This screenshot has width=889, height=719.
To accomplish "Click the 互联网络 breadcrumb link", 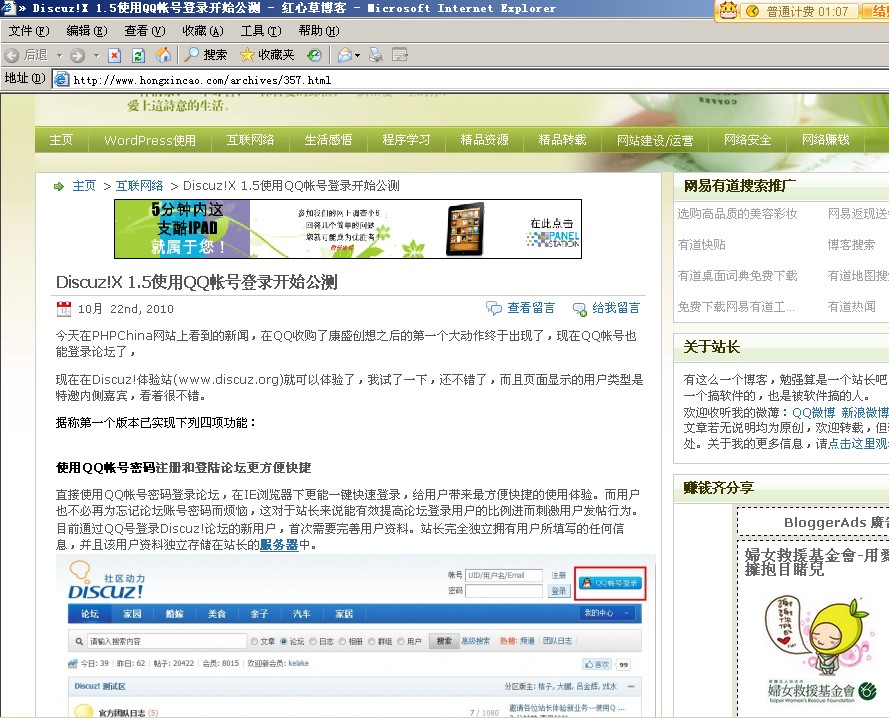I will coord(139,186).
